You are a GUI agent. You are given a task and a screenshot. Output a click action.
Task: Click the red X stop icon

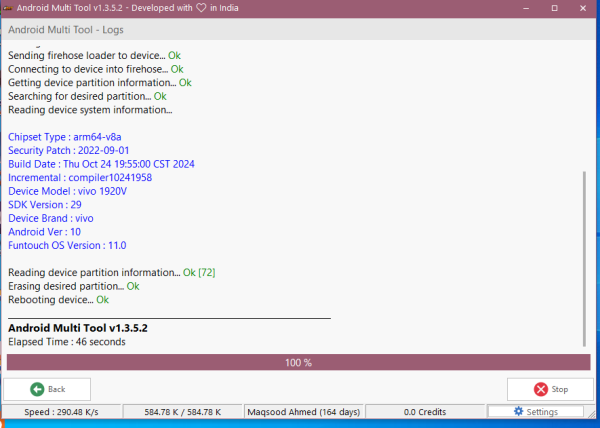[541, 389]
